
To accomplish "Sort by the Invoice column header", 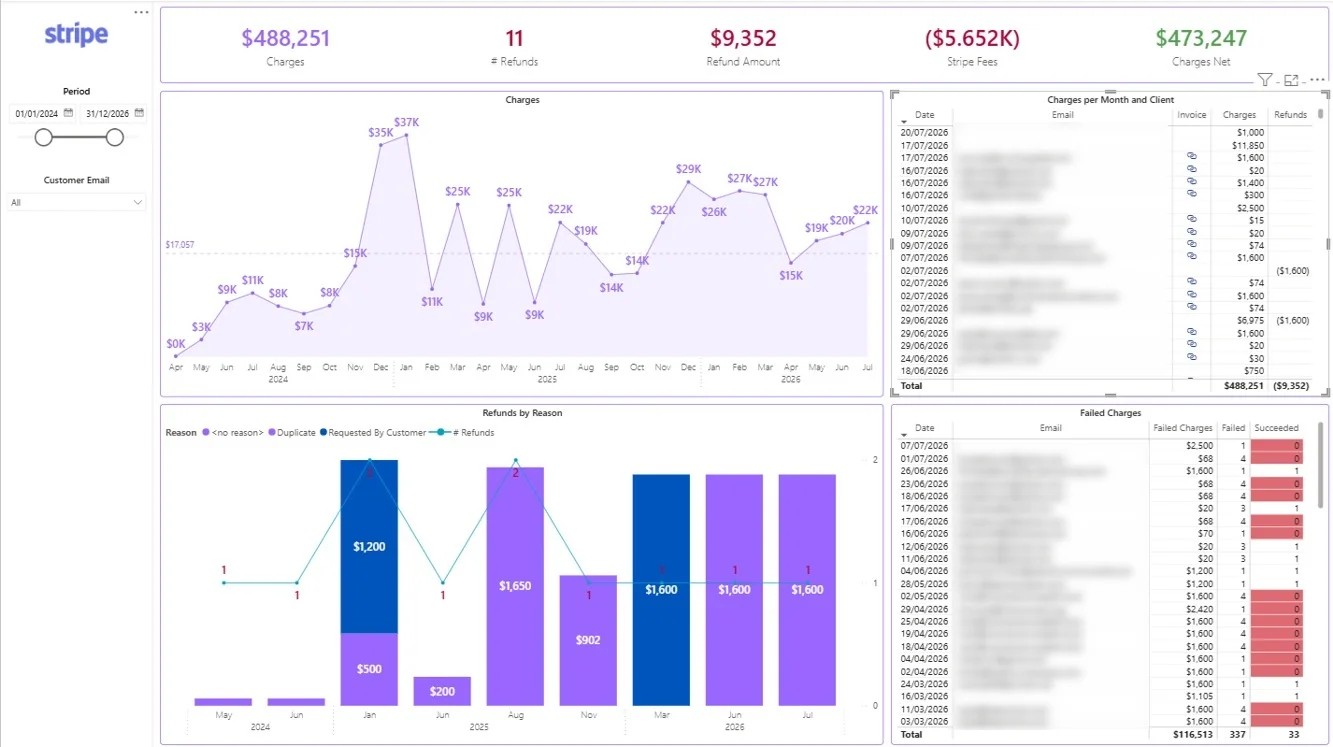I will pyautogui.click(x=1192, y=115).
